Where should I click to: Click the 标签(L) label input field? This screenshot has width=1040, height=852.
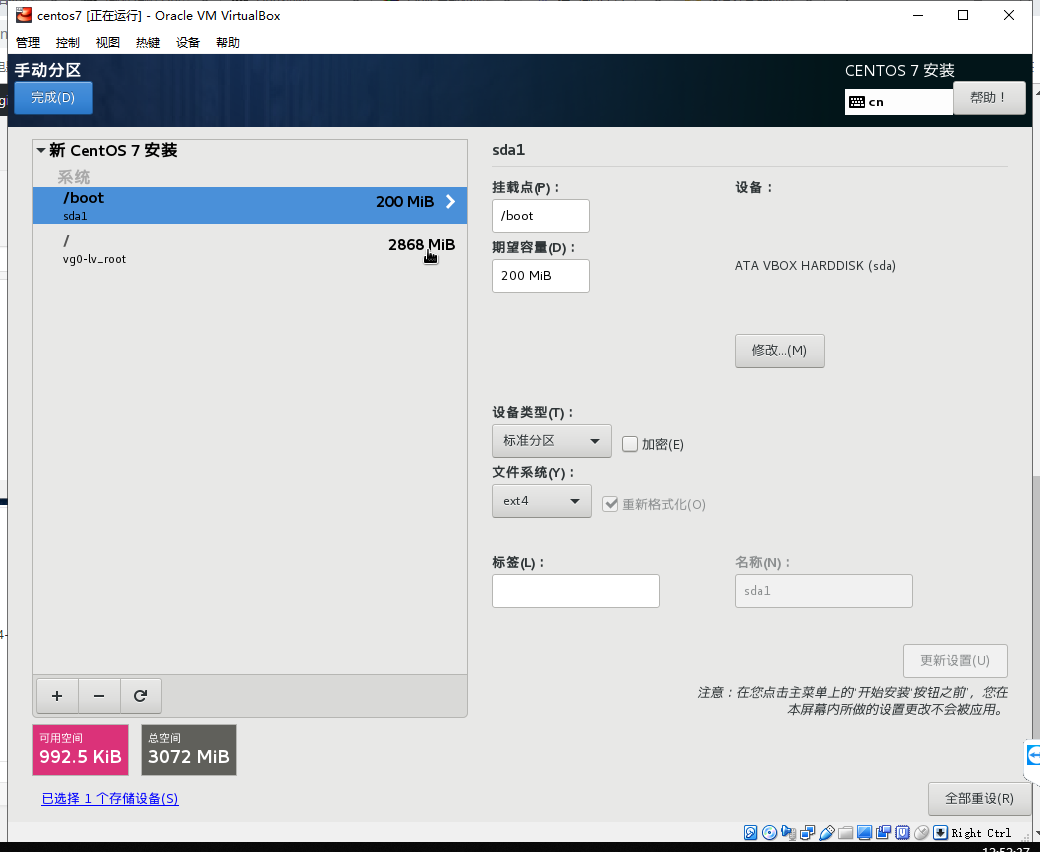pyautogui.click(x=576, y=591)
